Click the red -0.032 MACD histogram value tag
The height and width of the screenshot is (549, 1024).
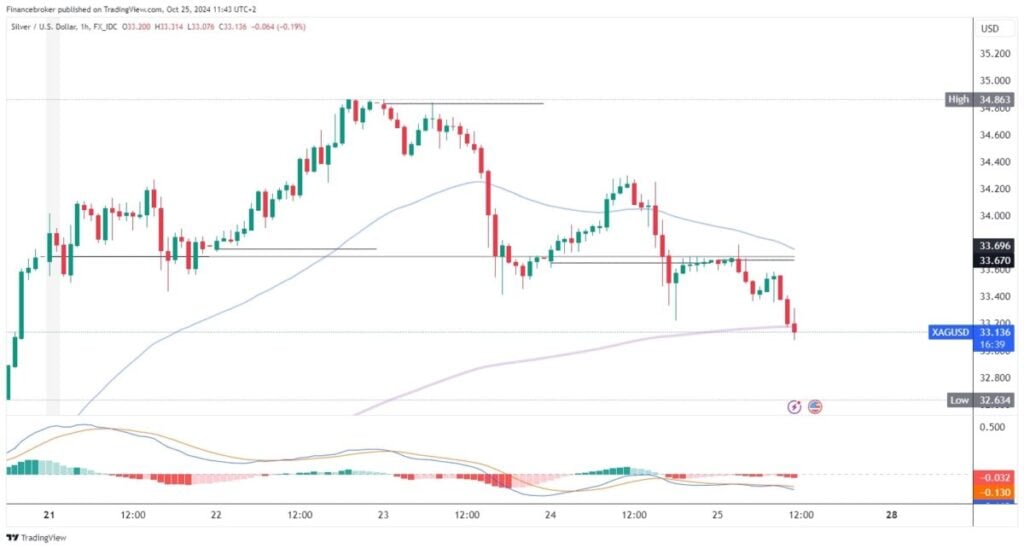(994, 478)
